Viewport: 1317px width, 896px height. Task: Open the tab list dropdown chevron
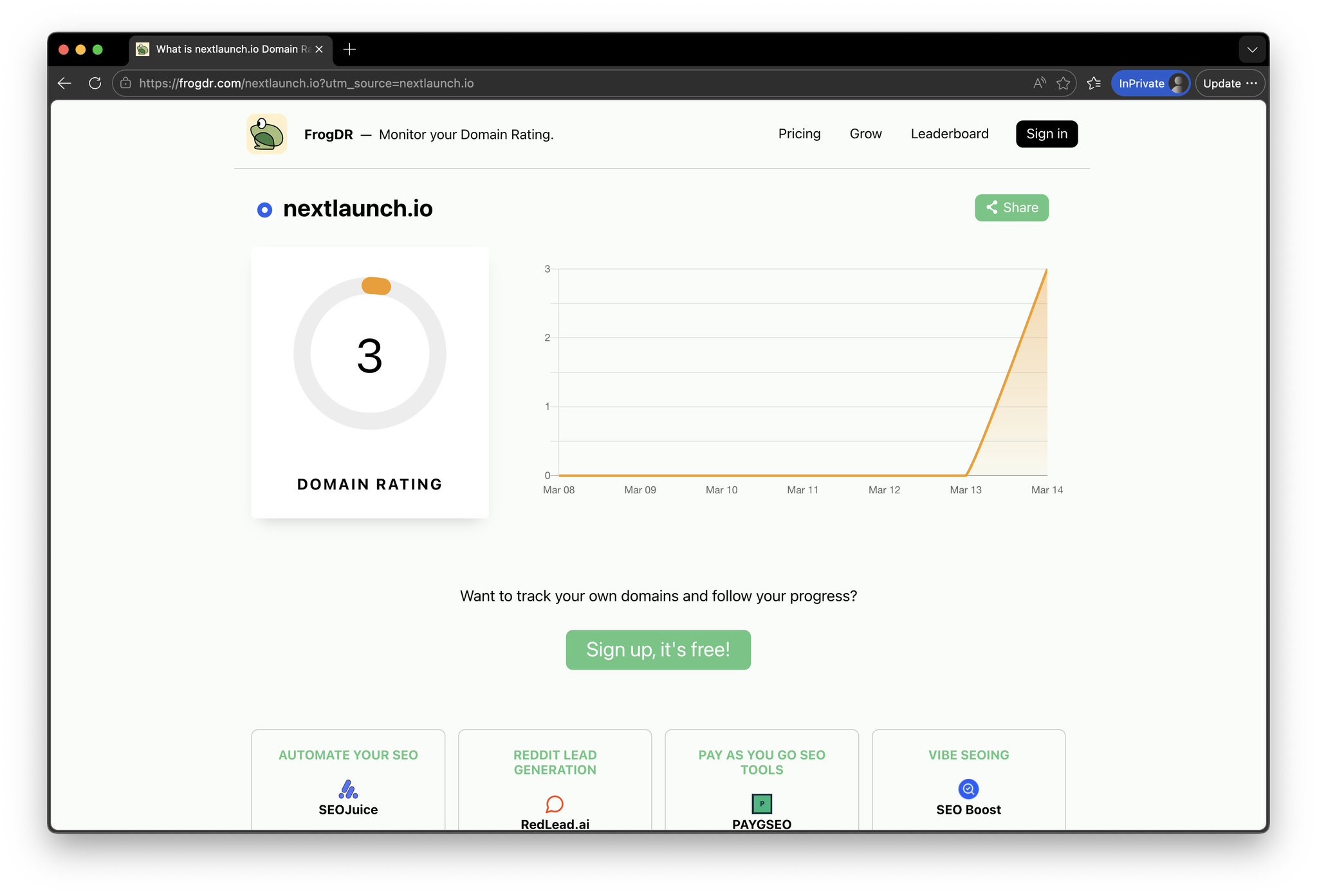1252,50
